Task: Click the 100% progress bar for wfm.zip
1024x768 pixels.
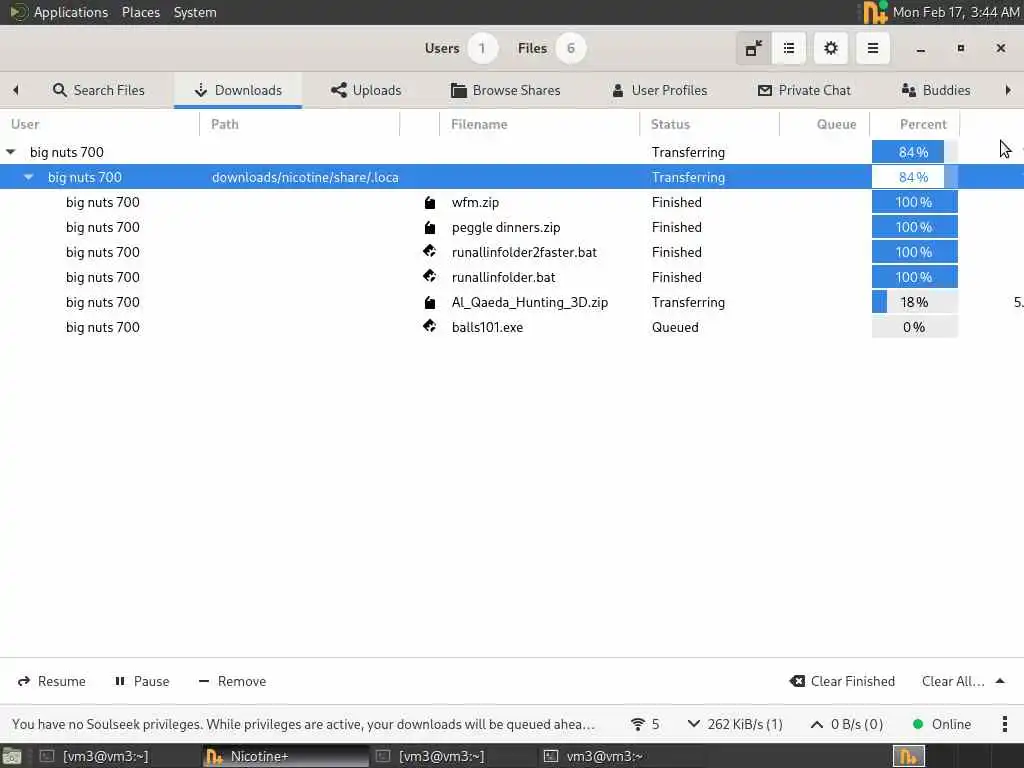Action: (914, 202)
